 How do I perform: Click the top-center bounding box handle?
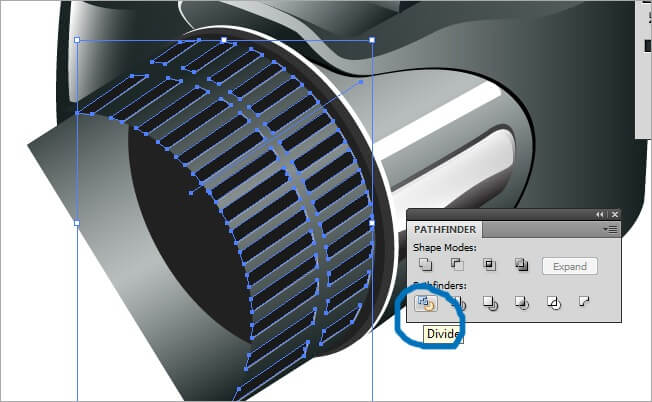[x=224, y=41]
